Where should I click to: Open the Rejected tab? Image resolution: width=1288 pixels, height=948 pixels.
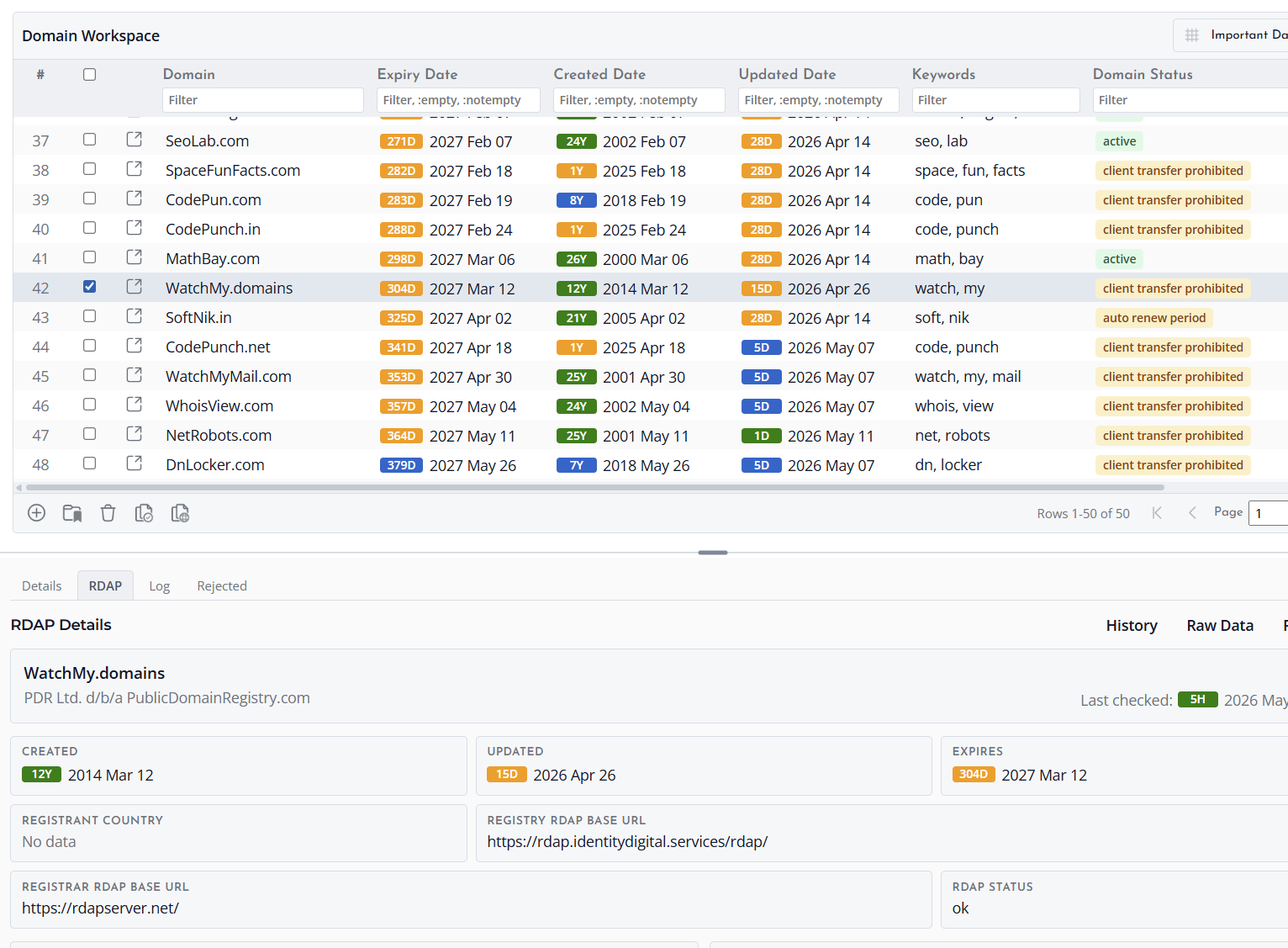[222, 586]
